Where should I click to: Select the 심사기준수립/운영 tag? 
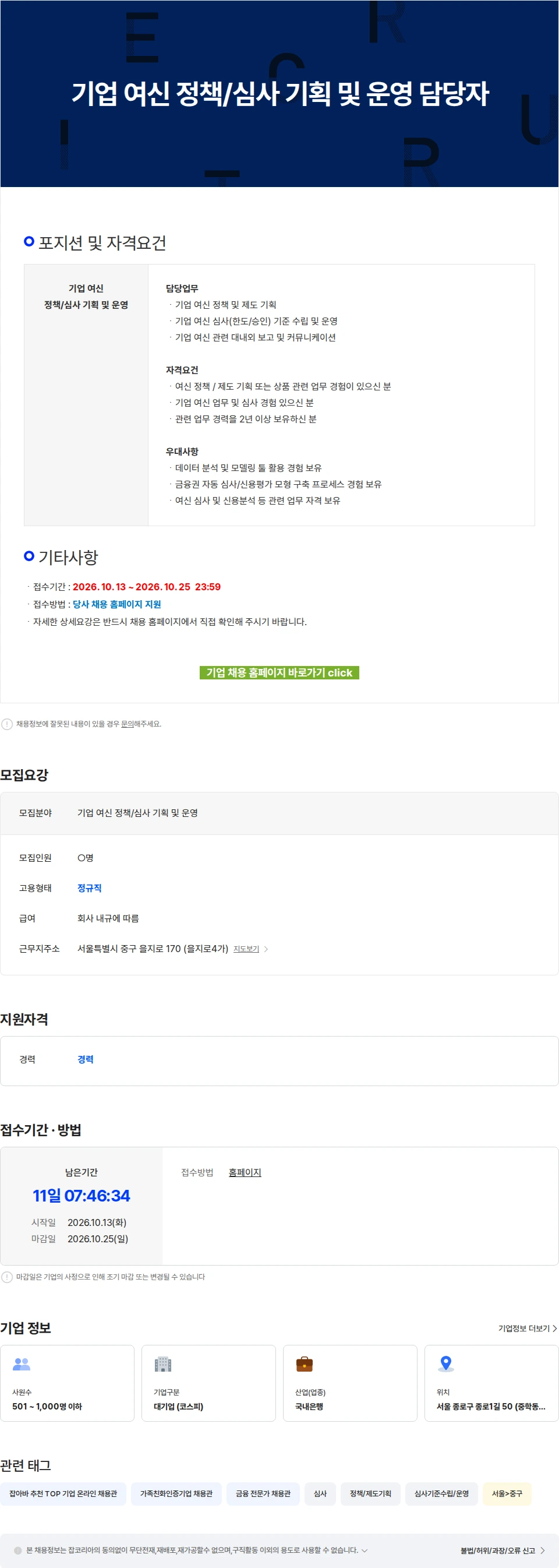point(441,1494)
